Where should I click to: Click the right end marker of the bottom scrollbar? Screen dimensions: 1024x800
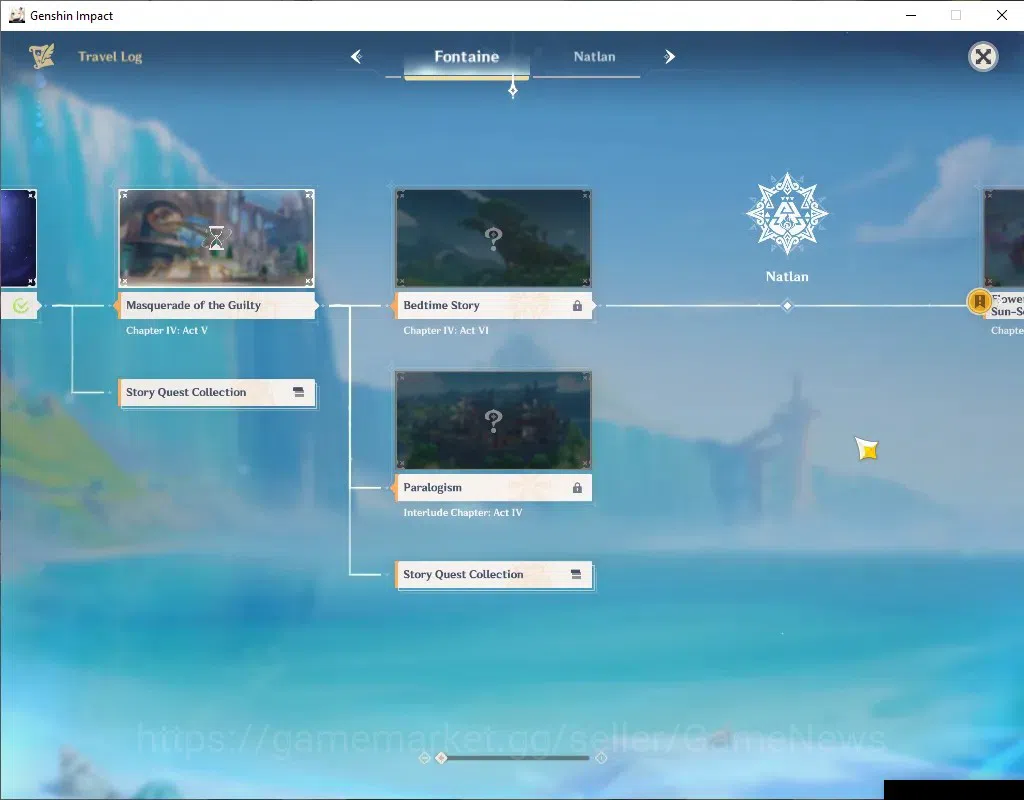(601, 758)
